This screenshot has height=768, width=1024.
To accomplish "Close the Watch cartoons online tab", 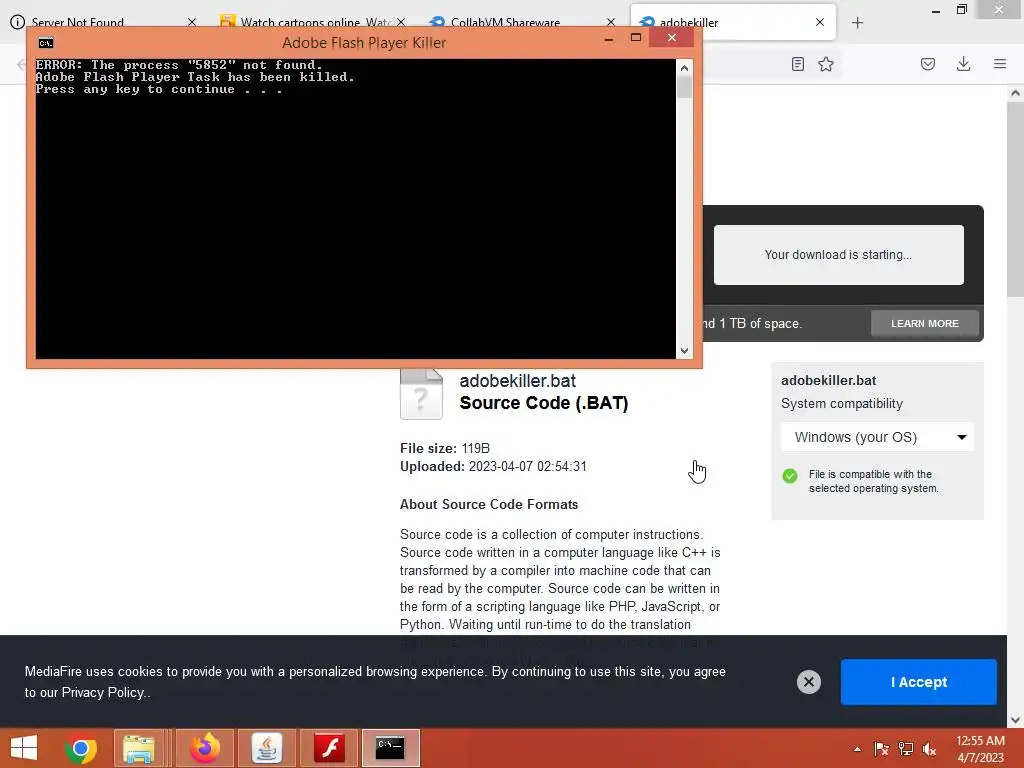I will [x=401, y=22].
